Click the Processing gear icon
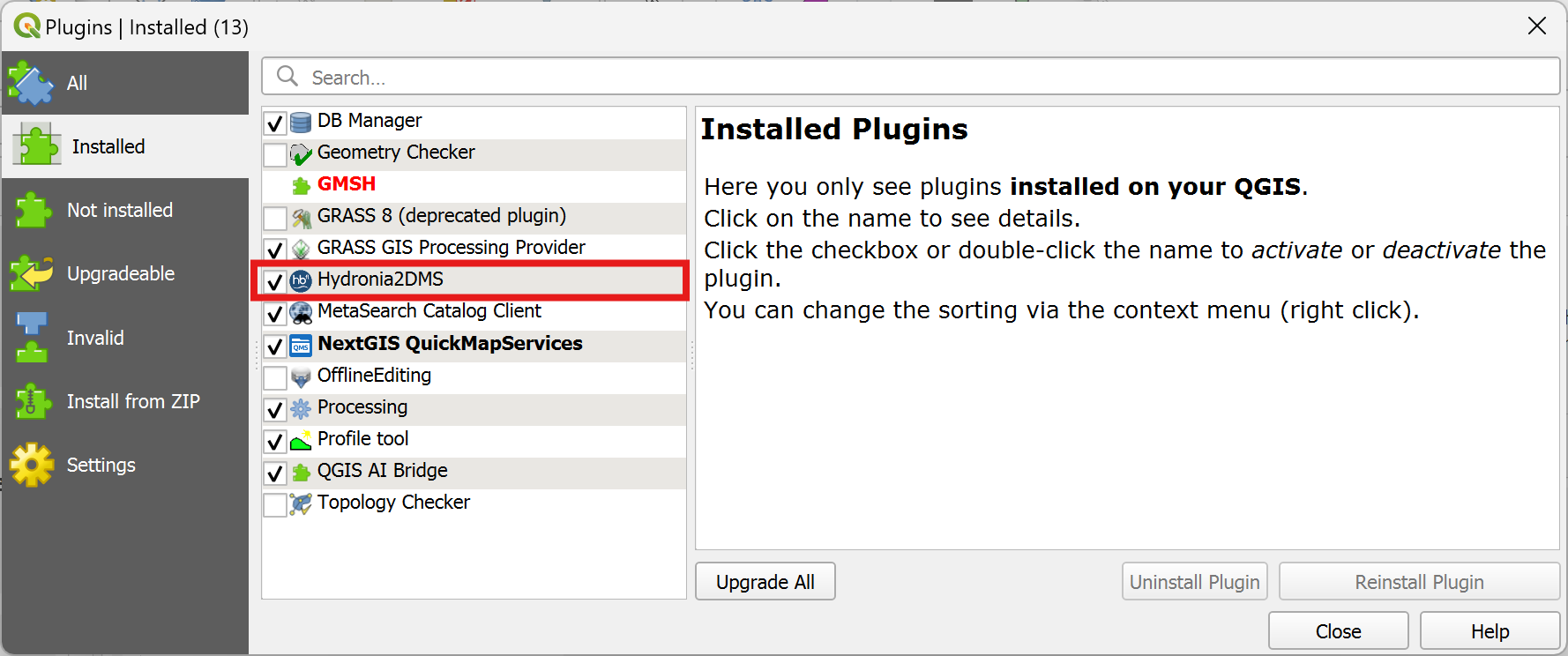This screenshot has width=1568, height=656. [301, 409]
